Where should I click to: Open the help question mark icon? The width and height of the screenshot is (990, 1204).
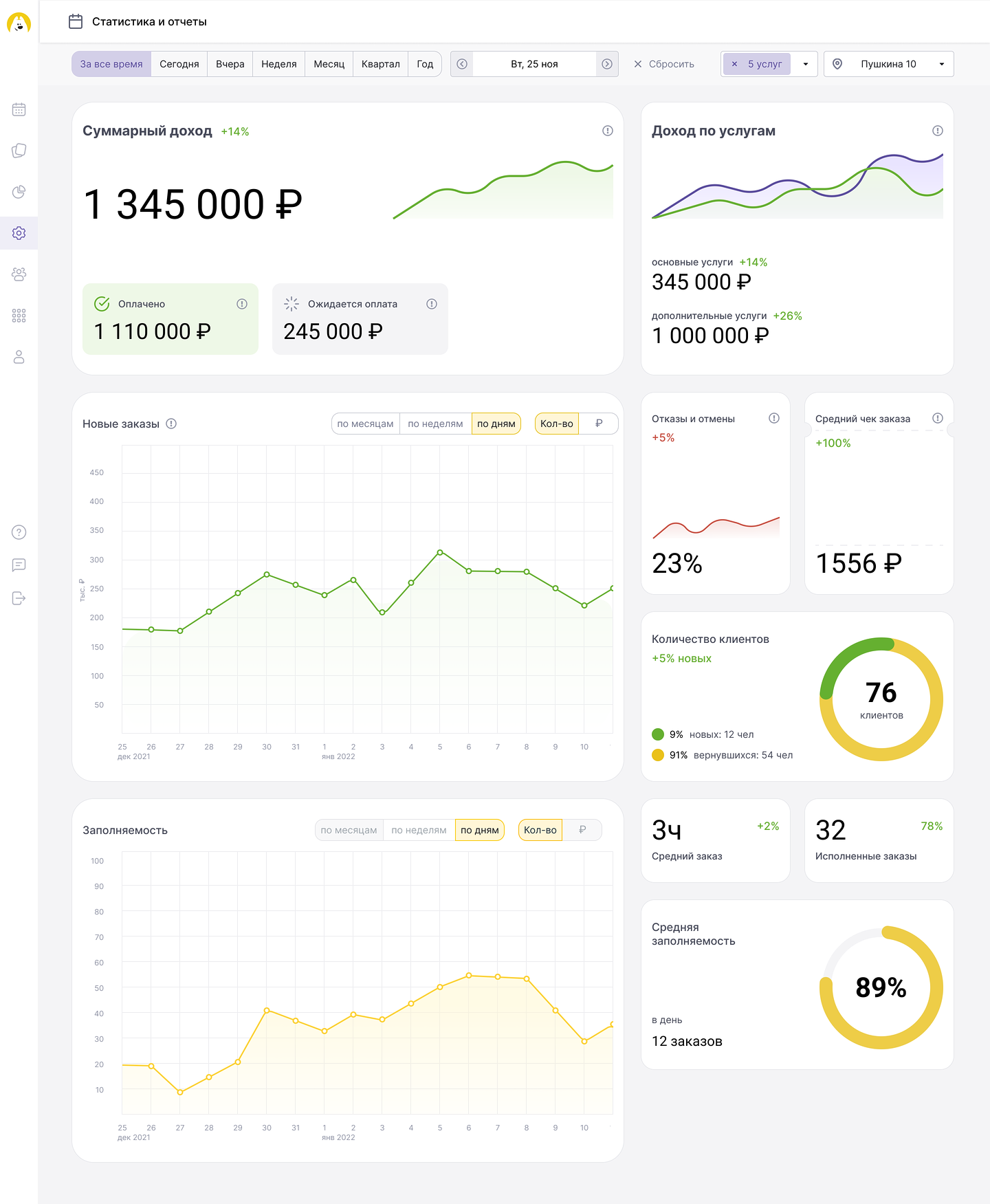click(19, 532)
